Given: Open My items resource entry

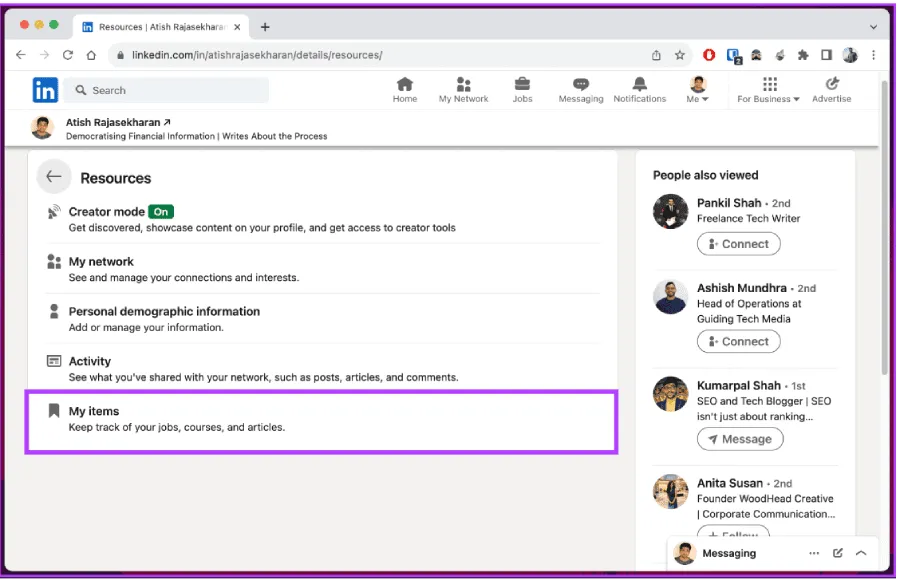Looking at the screenshot, I should click(x=94, y=411).
